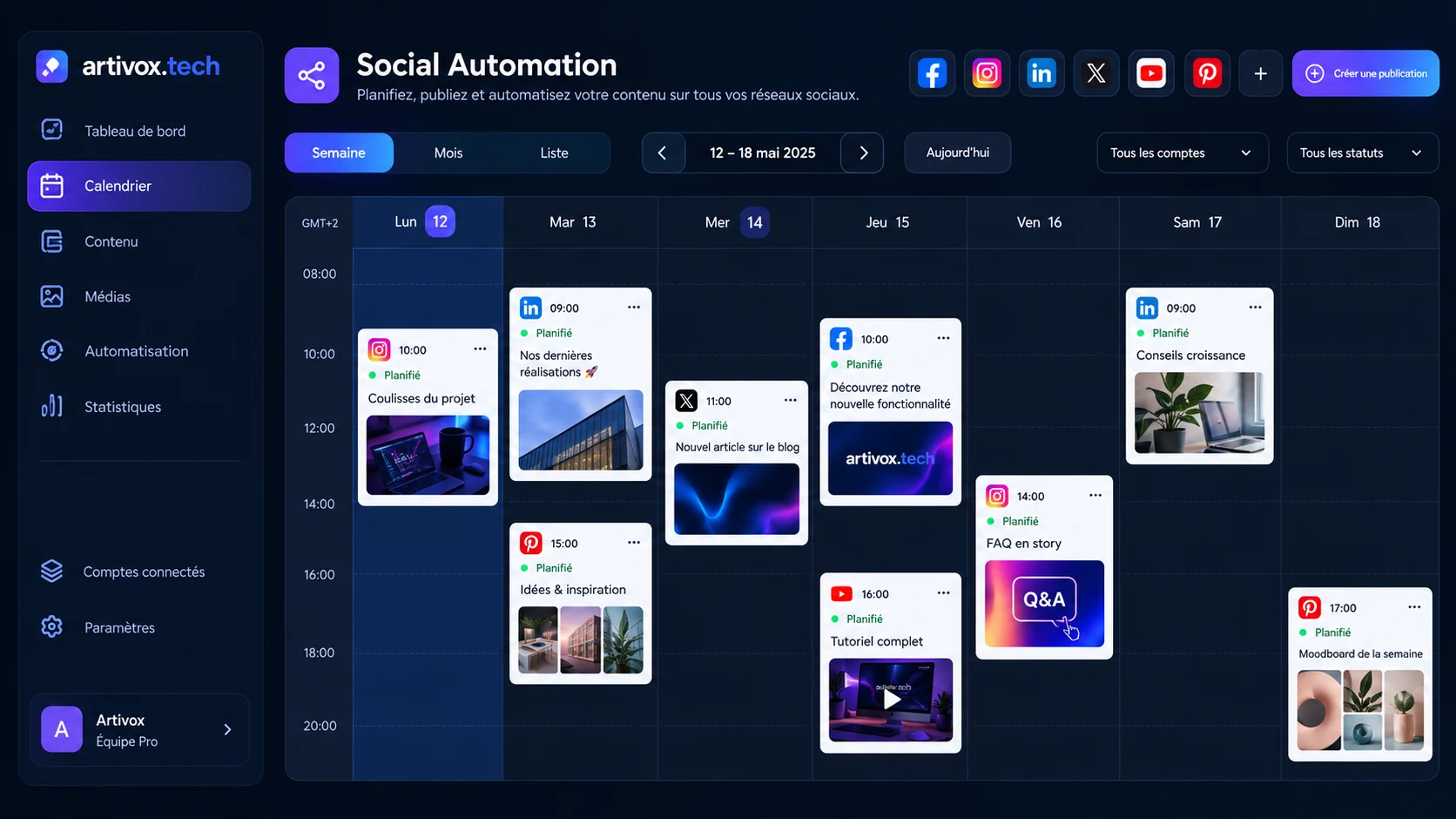Open the Facebook account icon in header
The height and width of the screenshot is (819, 1456).
[932, 73]
